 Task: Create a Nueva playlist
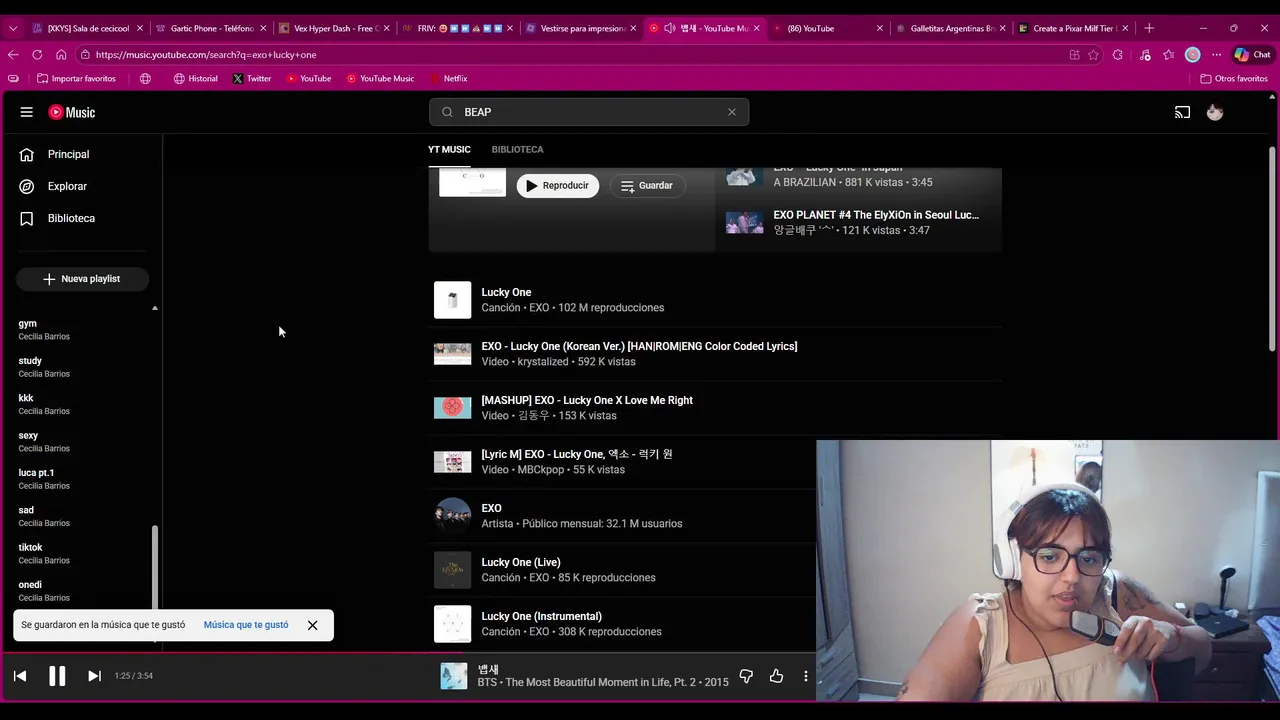82,279
